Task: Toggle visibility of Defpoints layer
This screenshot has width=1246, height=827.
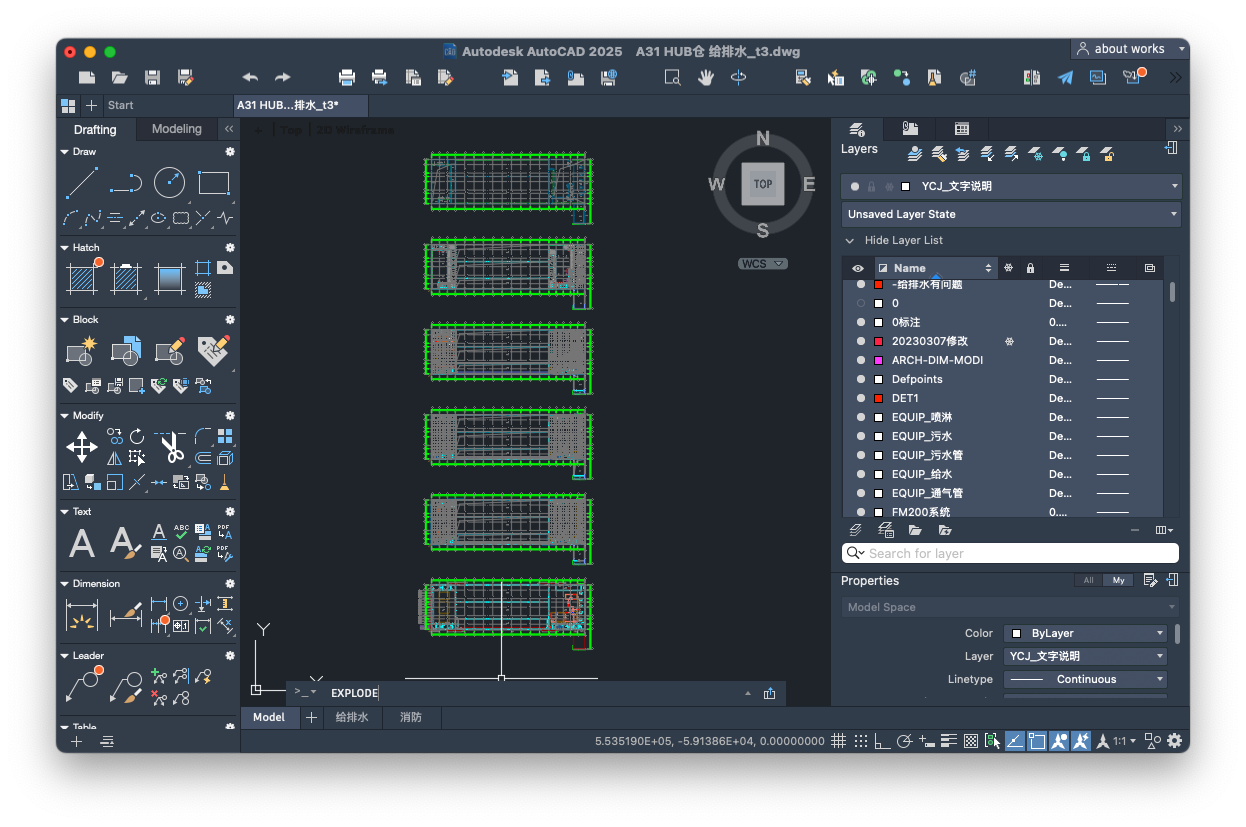Action: (x=860, y=379)
